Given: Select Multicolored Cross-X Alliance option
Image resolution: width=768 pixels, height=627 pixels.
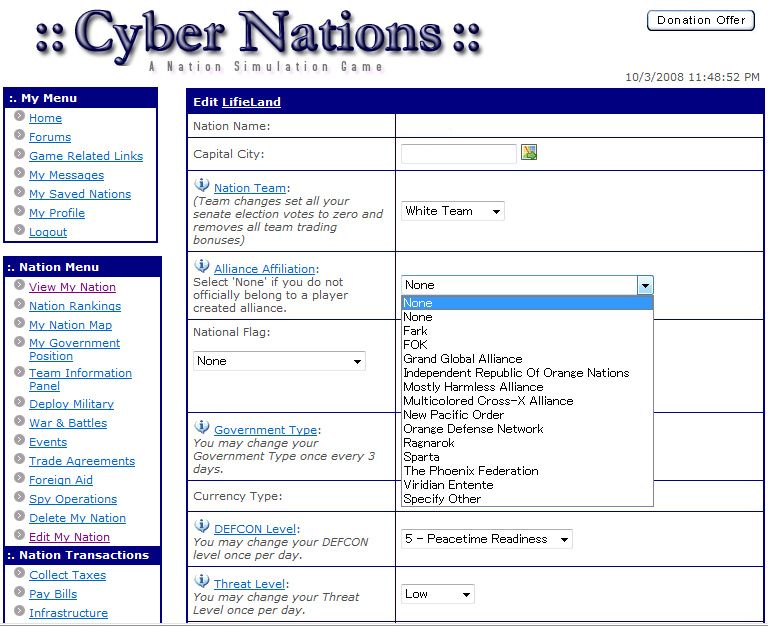Looking at the screenshot, I should 527,401.
